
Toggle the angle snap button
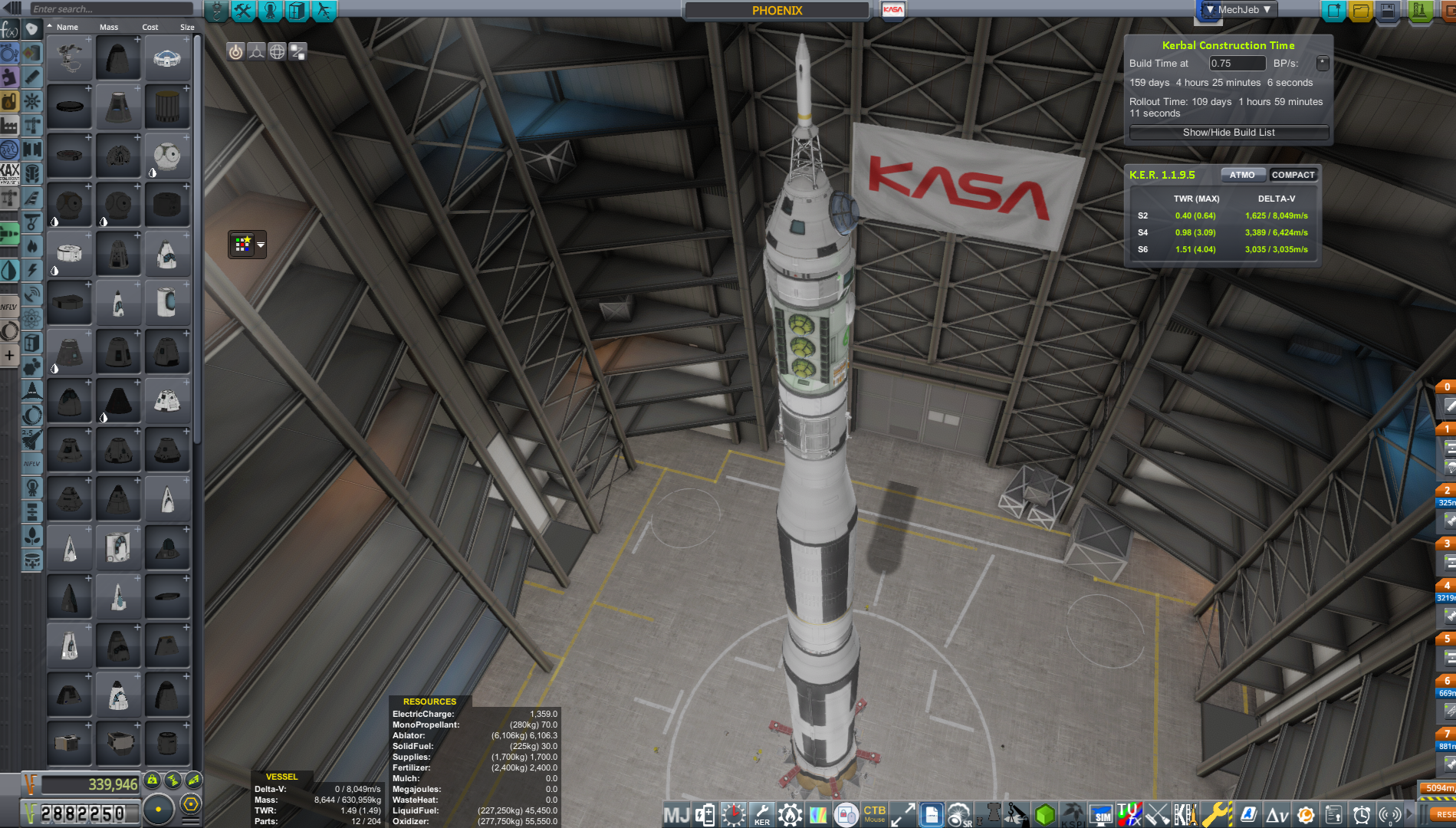tap(256, 51)
